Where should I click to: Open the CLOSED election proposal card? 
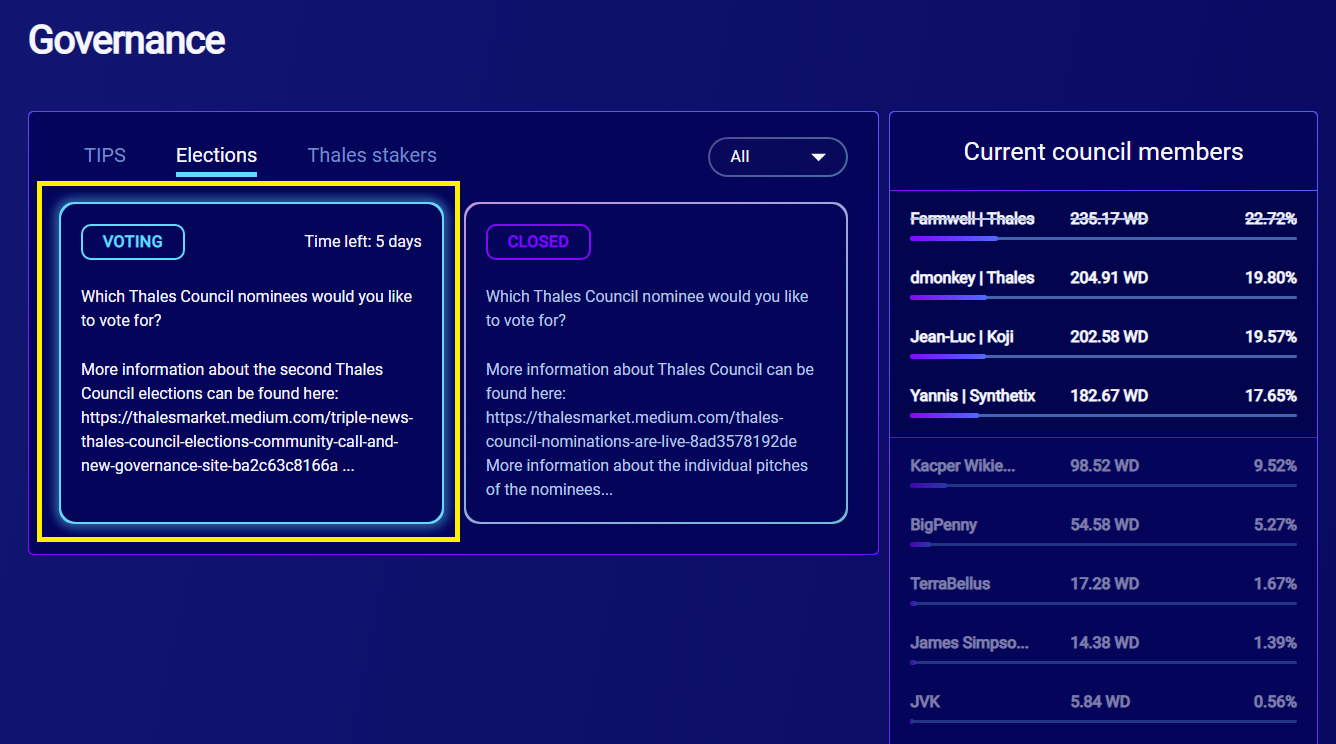(656, 363)
